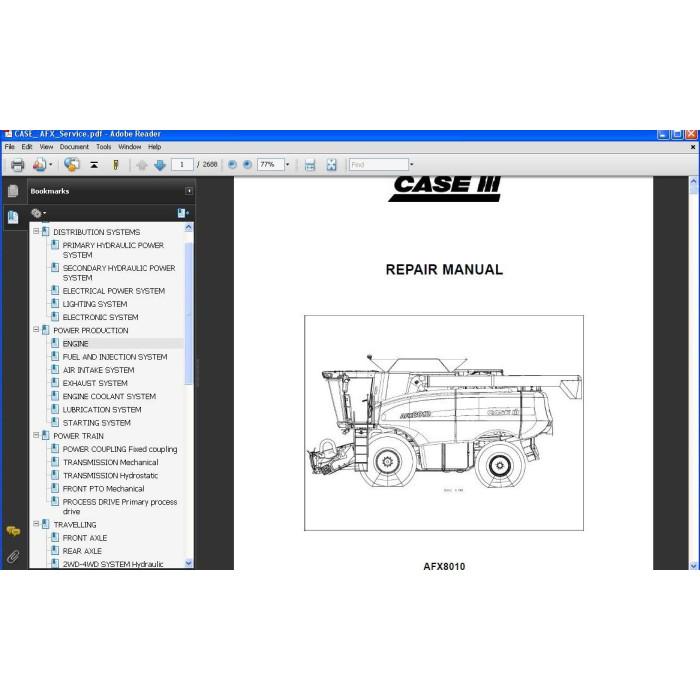
Task: Open the PROCESS DRIVE Primary process drive bookmark
Action: [120, 507]
